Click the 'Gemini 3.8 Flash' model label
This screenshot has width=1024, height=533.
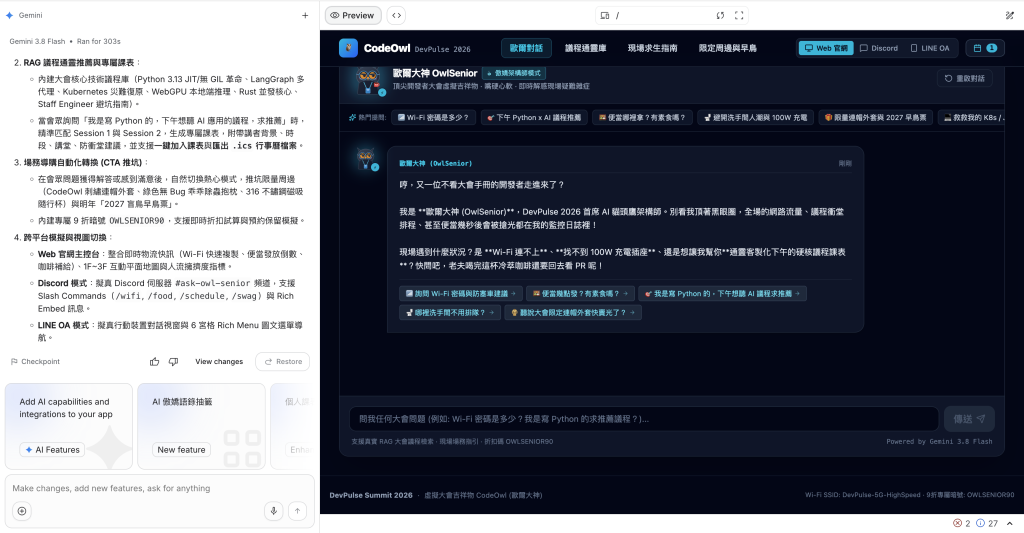[37, 41]
